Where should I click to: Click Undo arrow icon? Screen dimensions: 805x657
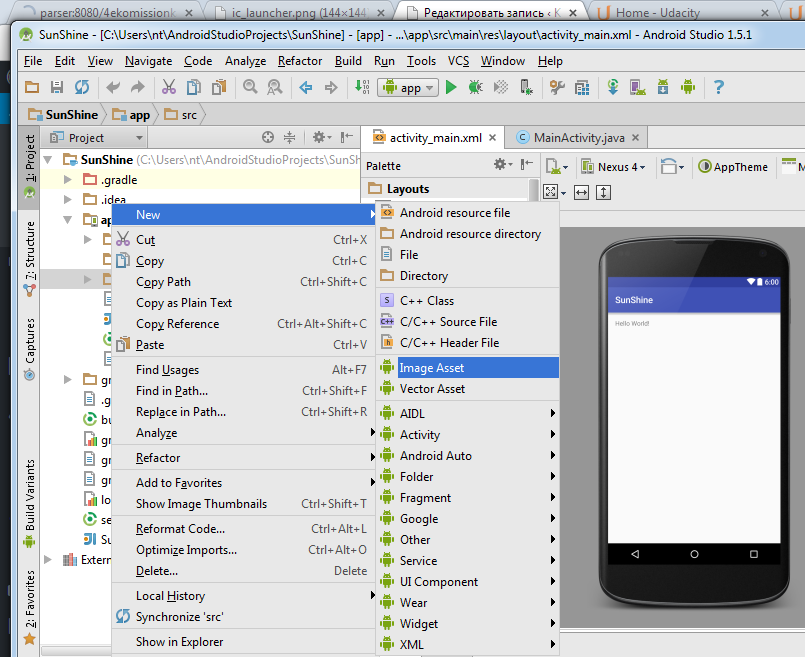tap(113, 87)
